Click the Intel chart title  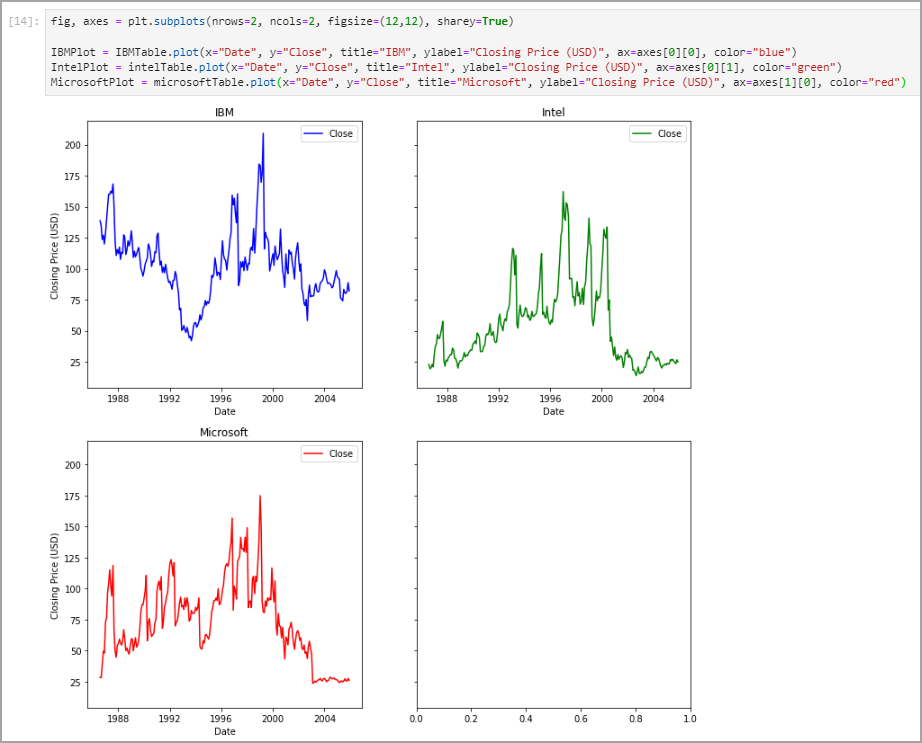pos(553,112)
